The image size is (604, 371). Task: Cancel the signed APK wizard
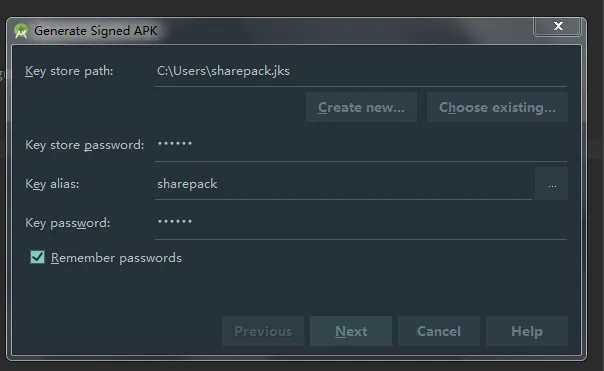(x=439, y=331)
